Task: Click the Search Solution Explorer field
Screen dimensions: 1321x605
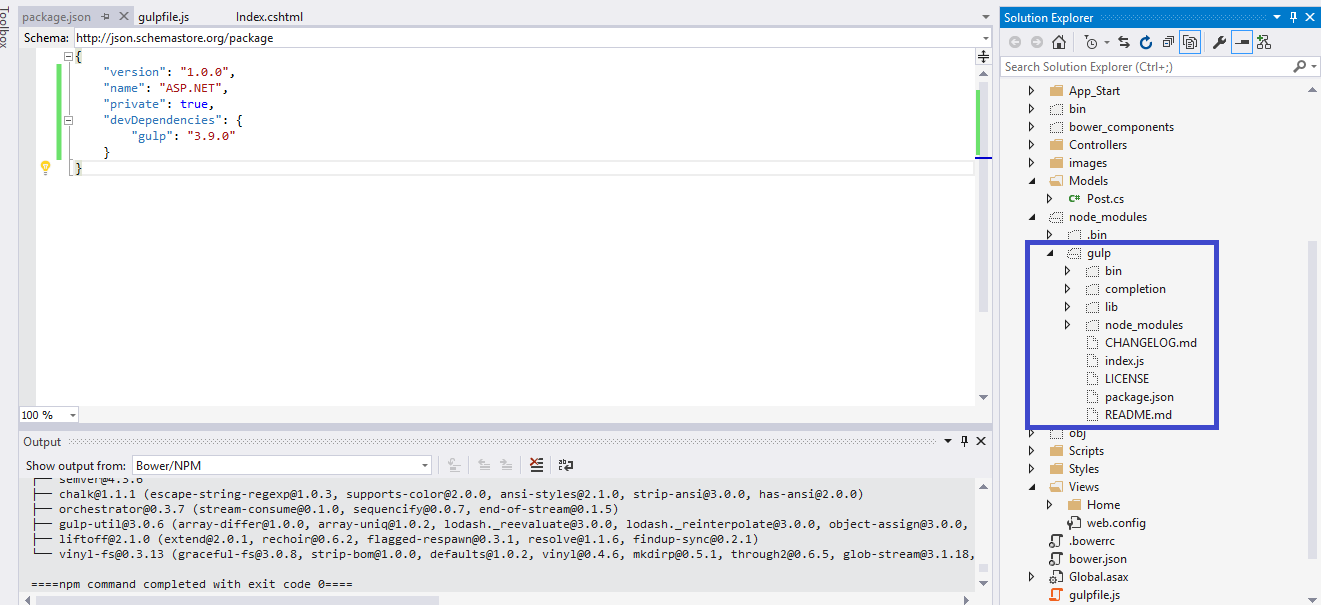Action: pyautogui.click(x=1145, y=67)
